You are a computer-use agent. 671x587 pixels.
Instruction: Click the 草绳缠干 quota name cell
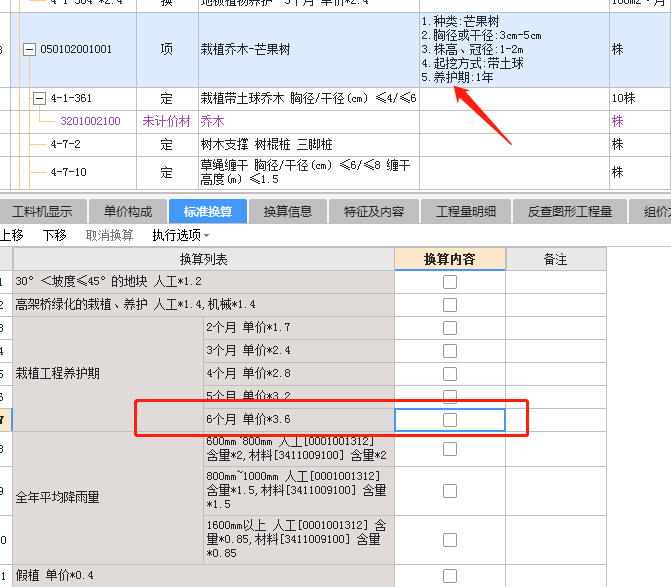click(309, 172)
